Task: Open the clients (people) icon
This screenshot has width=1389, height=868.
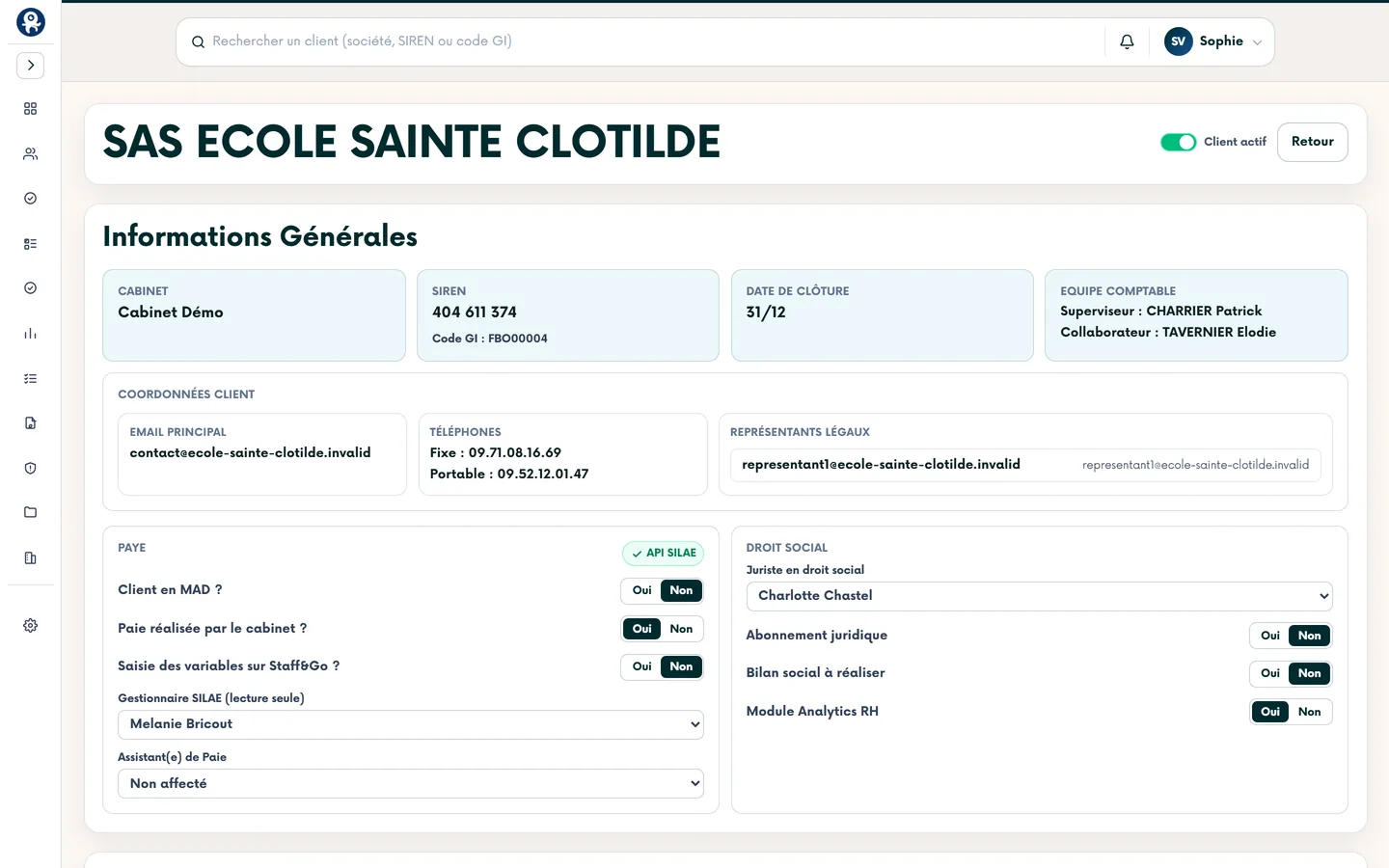Action: pyautogui.click(x=31, y=154)
